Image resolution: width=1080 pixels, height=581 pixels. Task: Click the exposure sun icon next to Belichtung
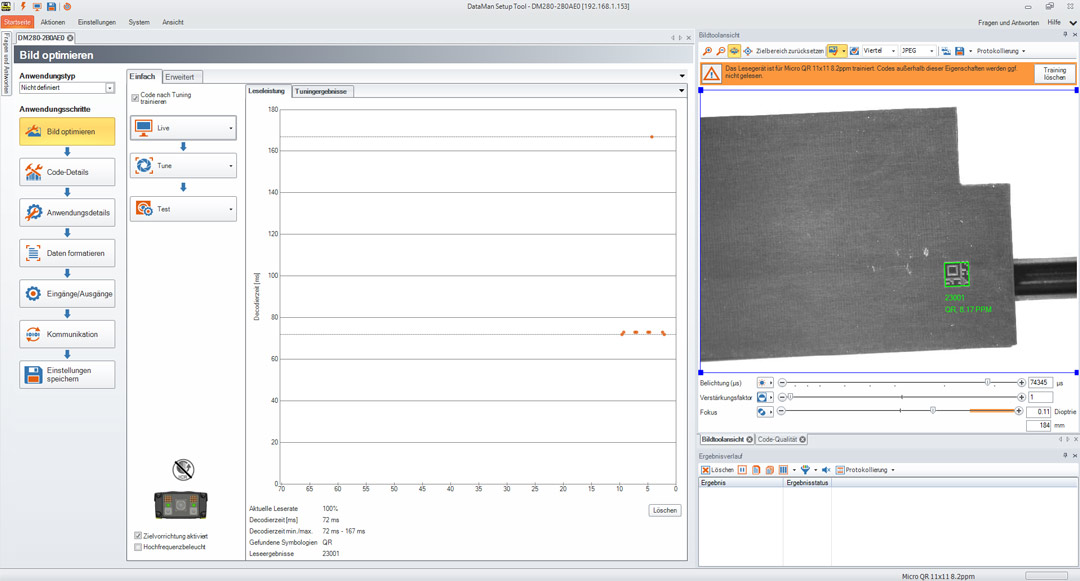[x=762, y=383]
